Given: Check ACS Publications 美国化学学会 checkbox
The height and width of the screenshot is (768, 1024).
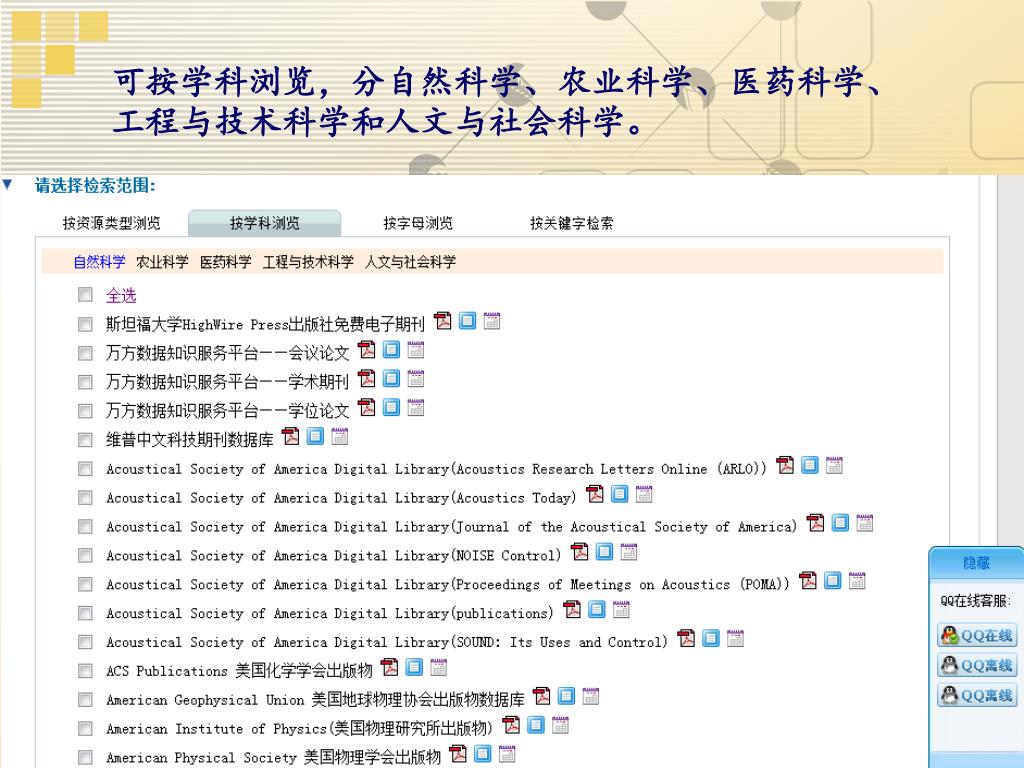Looking at the screenshot, I should [86, 671].
